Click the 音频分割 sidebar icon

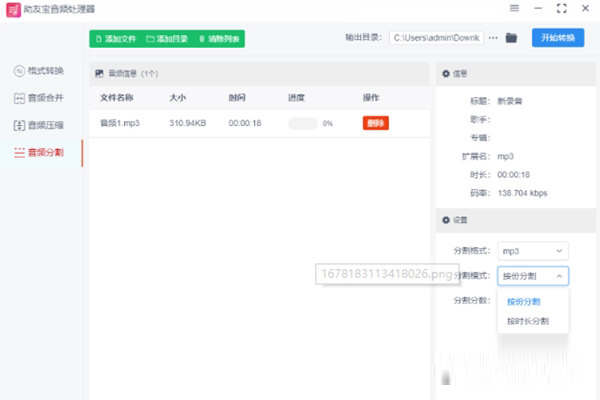[x=19, y=152]
